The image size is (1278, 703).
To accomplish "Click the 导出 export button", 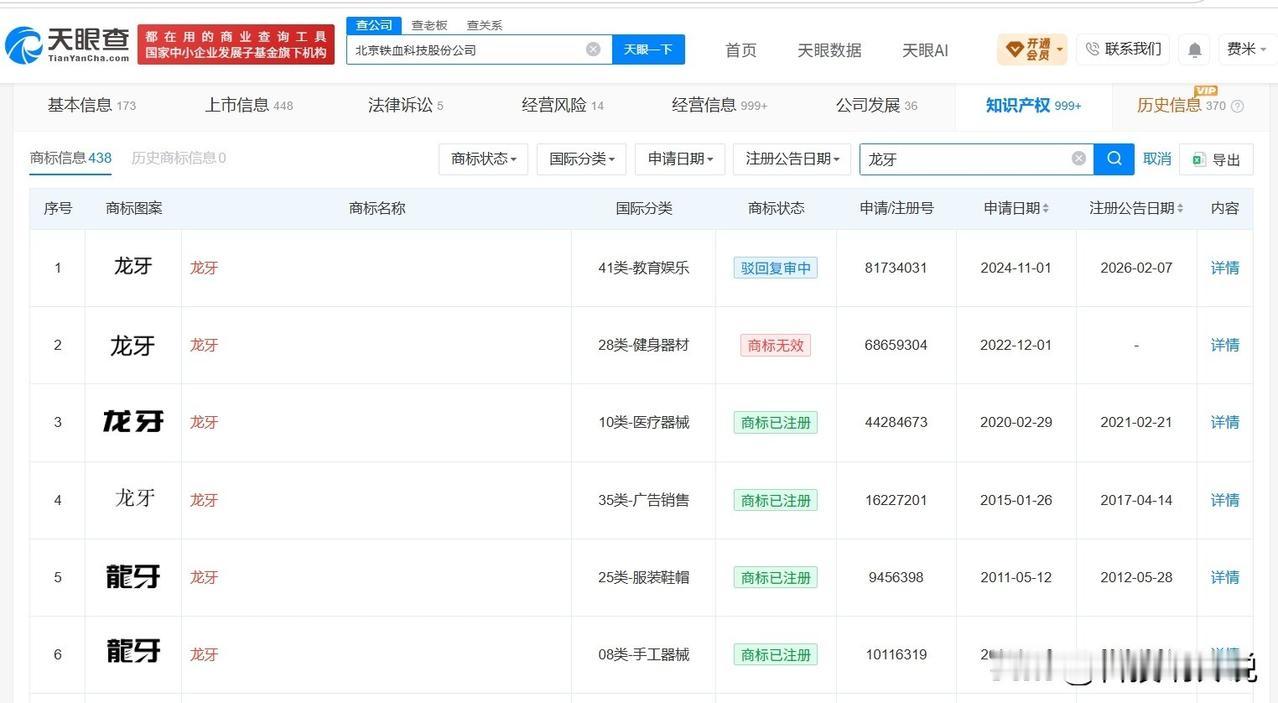I will (1216, 159).
